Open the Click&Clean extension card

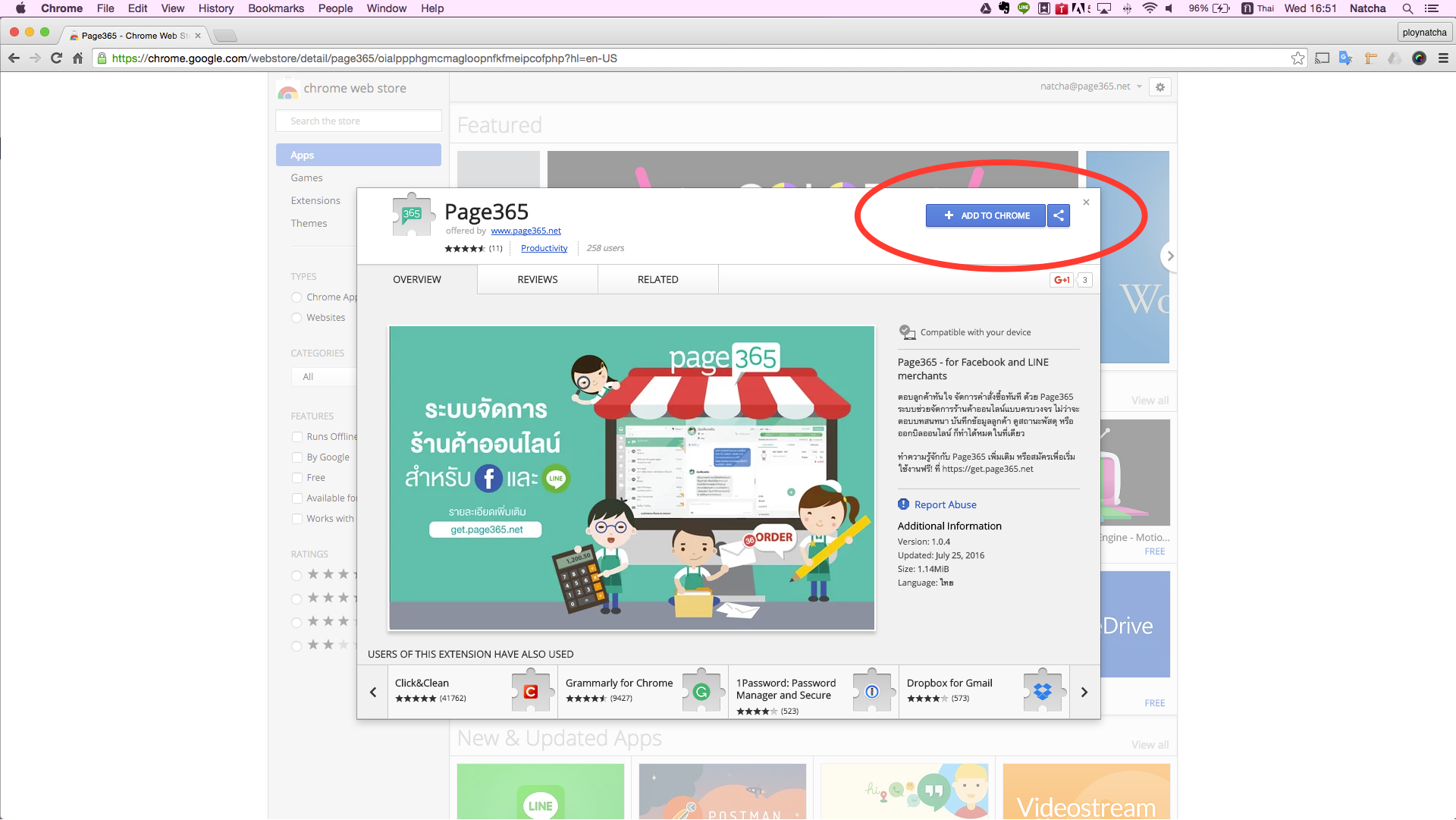tap(472, 692)
